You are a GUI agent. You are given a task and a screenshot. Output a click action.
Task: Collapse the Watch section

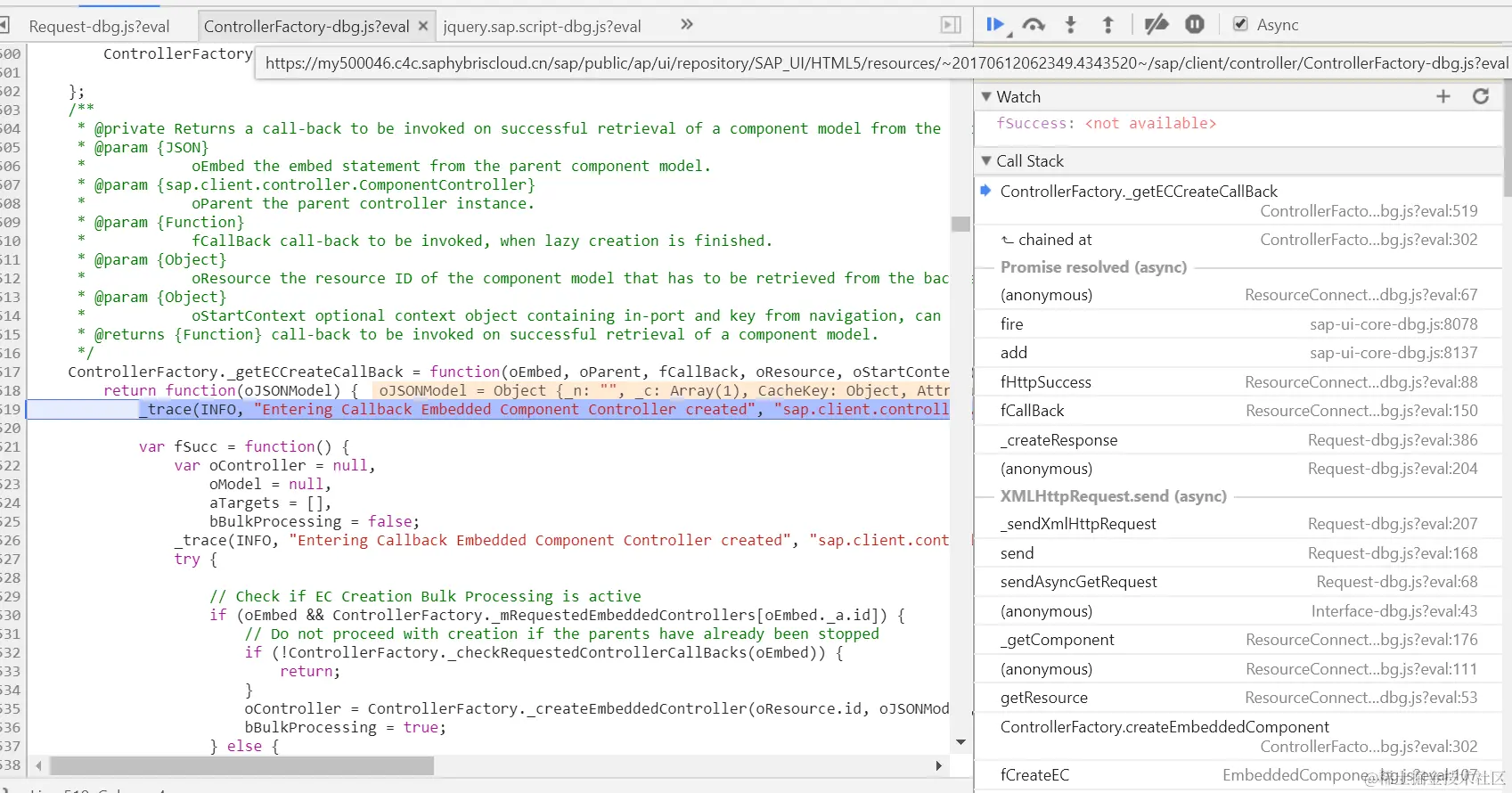pos(986,96)
